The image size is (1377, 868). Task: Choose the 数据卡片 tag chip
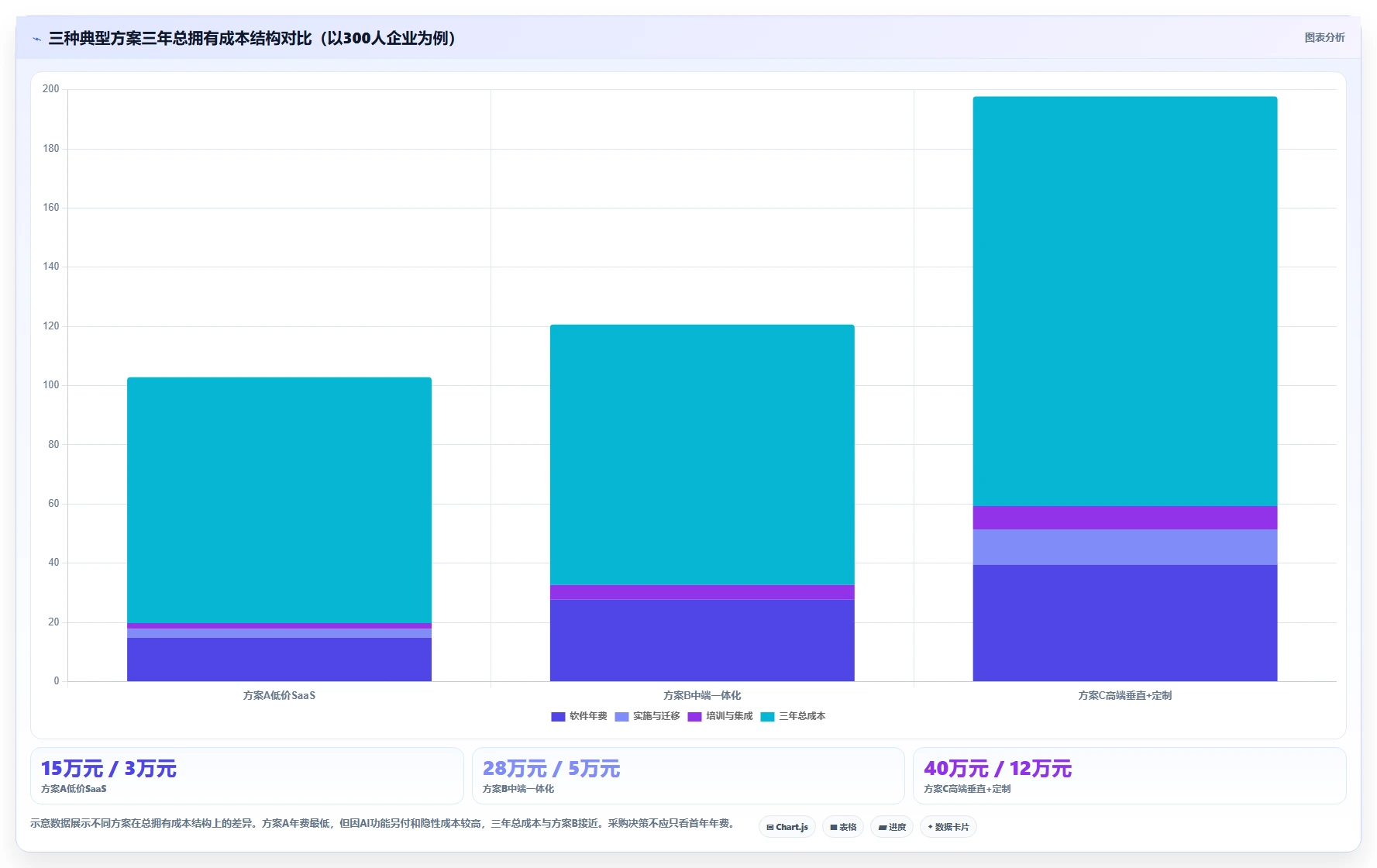click(948, 827)
